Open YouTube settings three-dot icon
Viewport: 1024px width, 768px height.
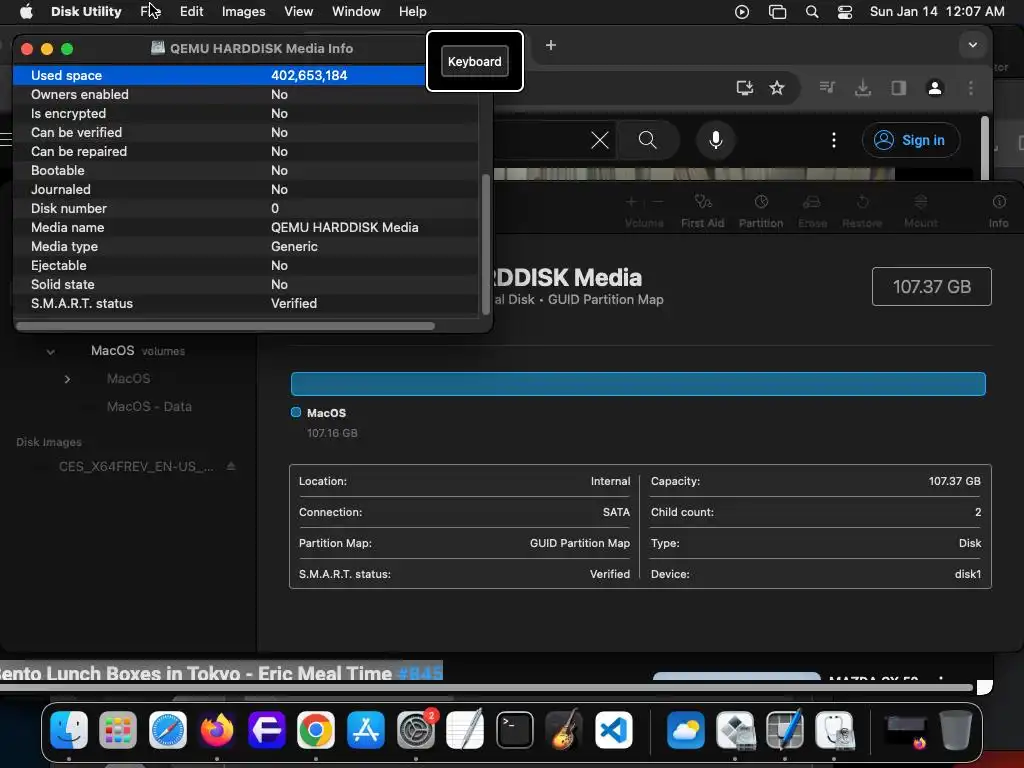pyautogui.click(x=833, y=140)
